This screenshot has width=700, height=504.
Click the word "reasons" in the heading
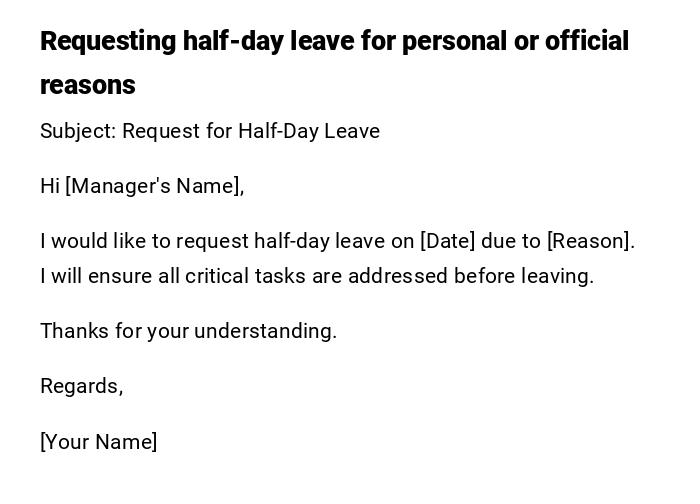click(87, 85)
